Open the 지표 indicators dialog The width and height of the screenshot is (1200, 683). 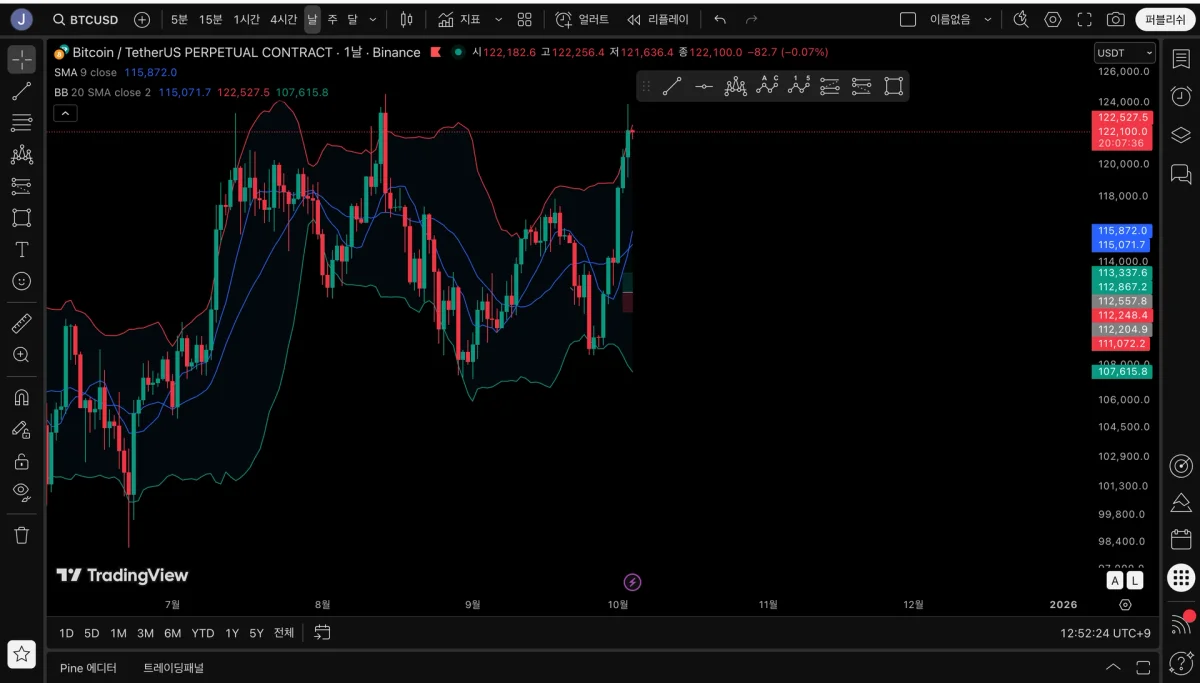tap(460, 20)
